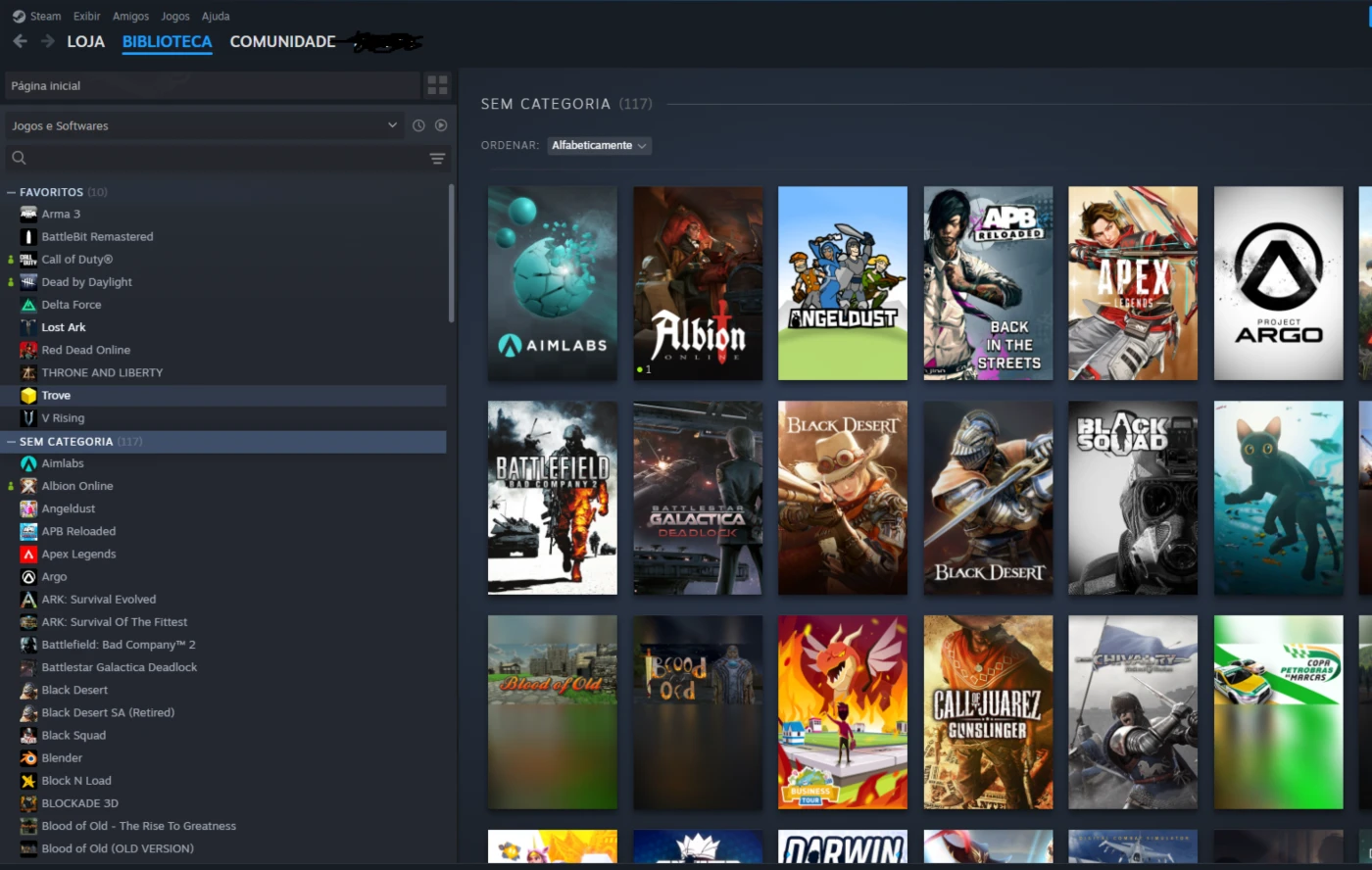Viewport: 1372px width, 870px height.
Task: Click the Steam logo menu
Action: coord(19,16)
